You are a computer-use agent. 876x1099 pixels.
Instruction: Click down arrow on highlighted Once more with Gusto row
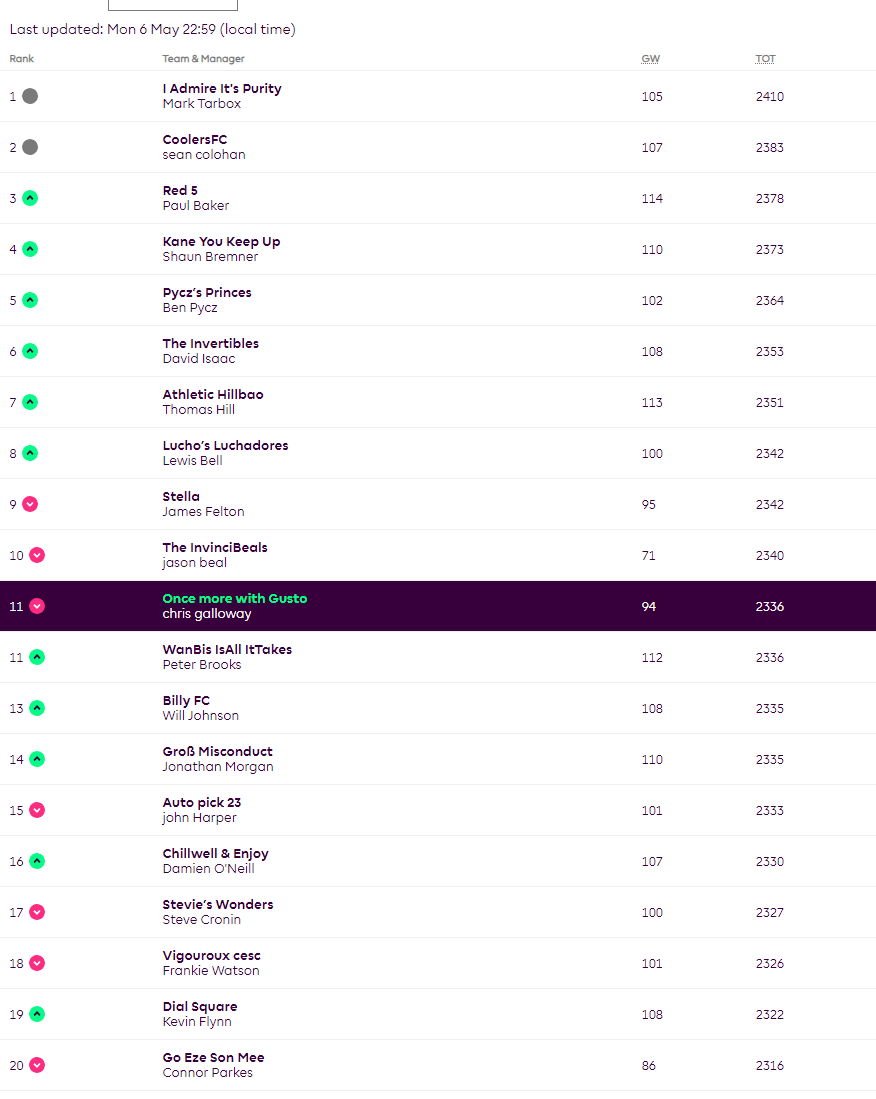pos(37,606)
